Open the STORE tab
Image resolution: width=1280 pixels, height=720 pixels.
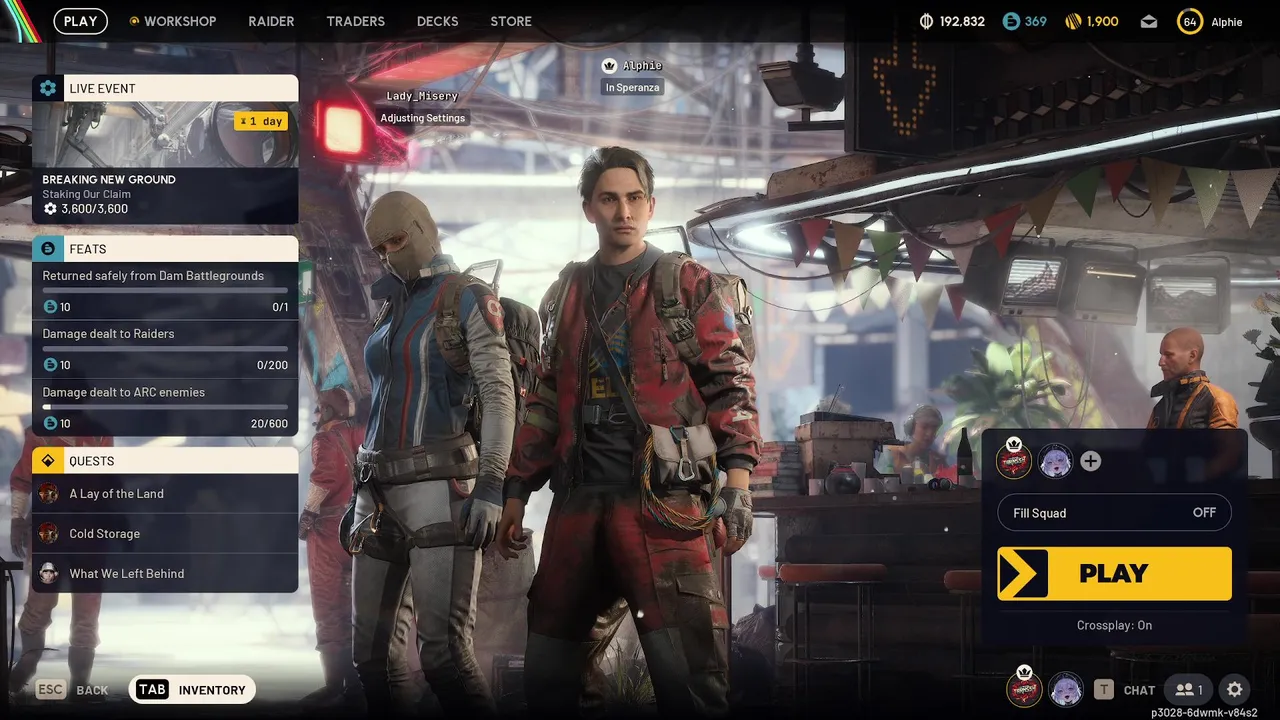tap(511, 21)
